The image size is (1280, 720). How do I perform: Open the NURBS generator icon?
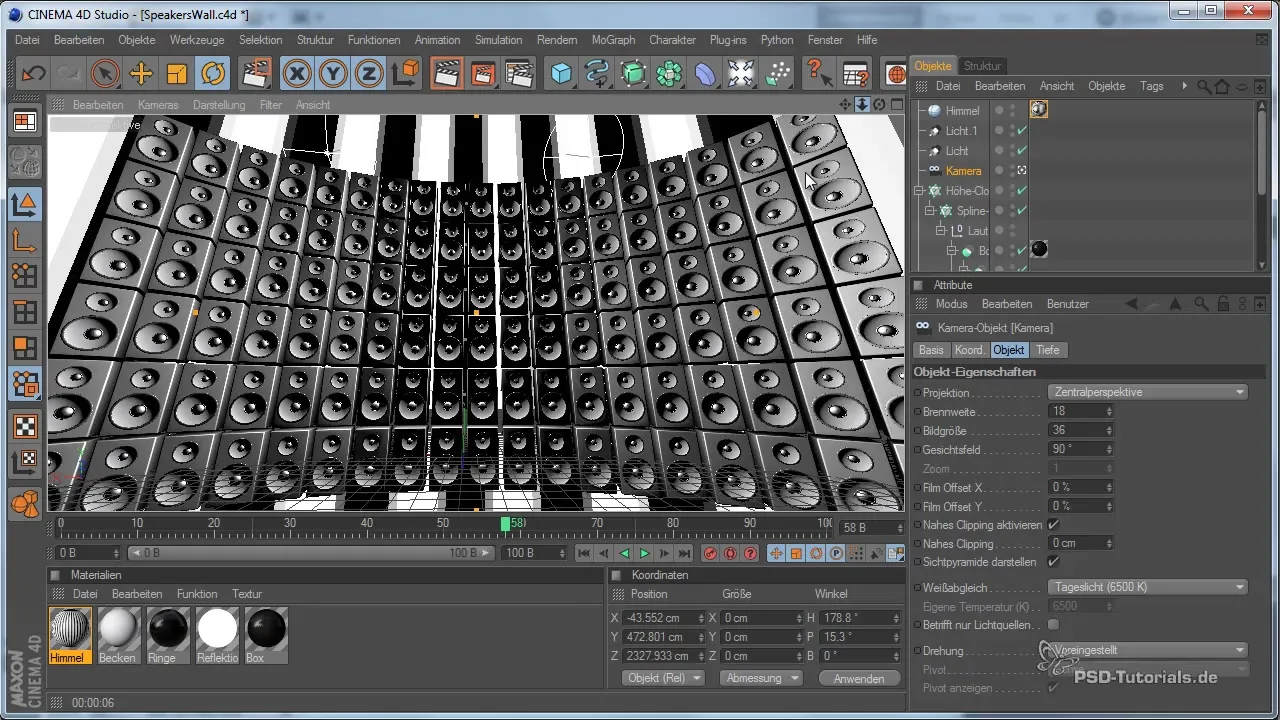(633, 74)
